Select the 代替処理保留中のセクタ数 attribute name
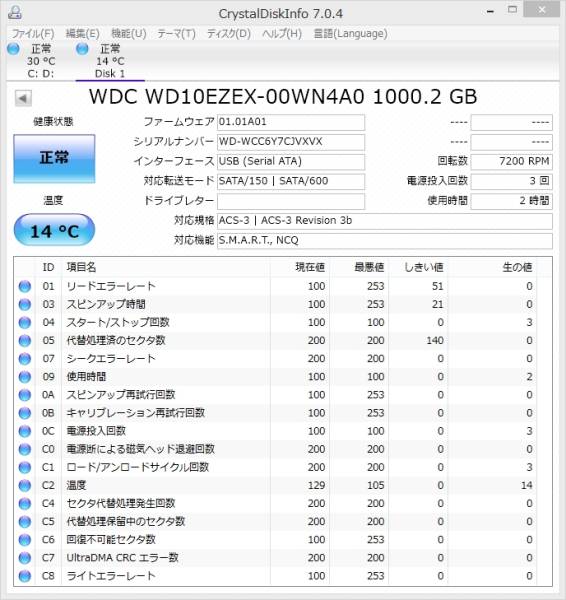Viewport: 566px width, 600px height. (126, 522)
